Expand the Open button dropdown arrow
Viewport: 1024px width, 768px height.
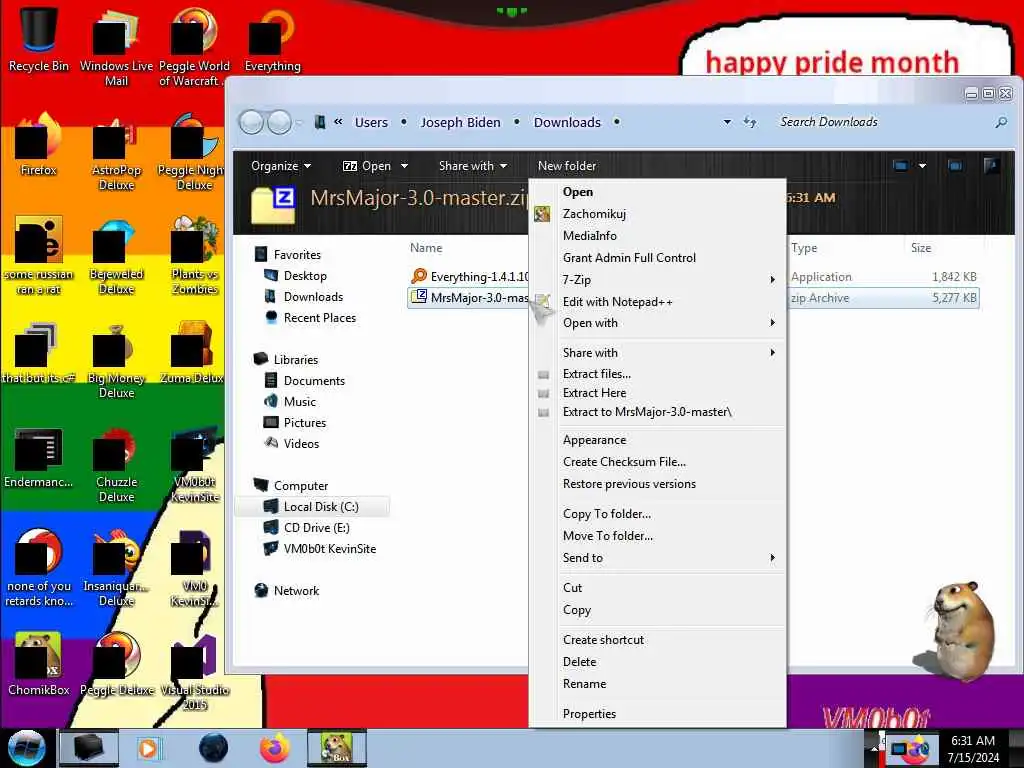404,166
